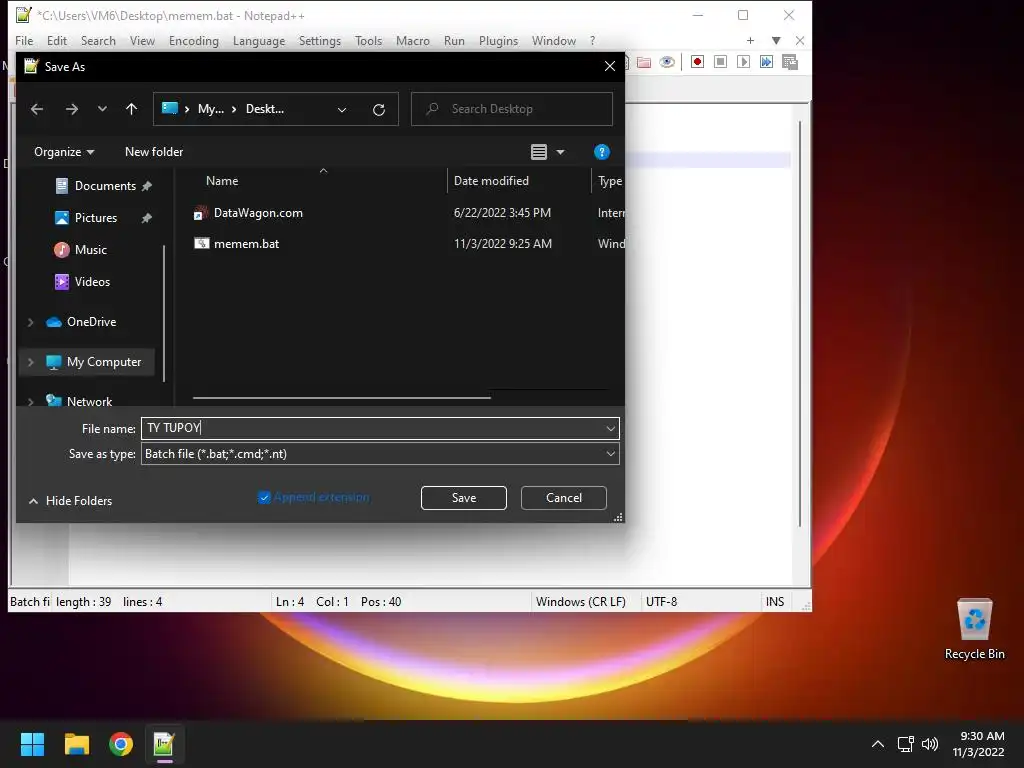Open dialog help question mark icon
This screenshot has height=768, width=1024.
pyautogui.click(x=601, y=152)
